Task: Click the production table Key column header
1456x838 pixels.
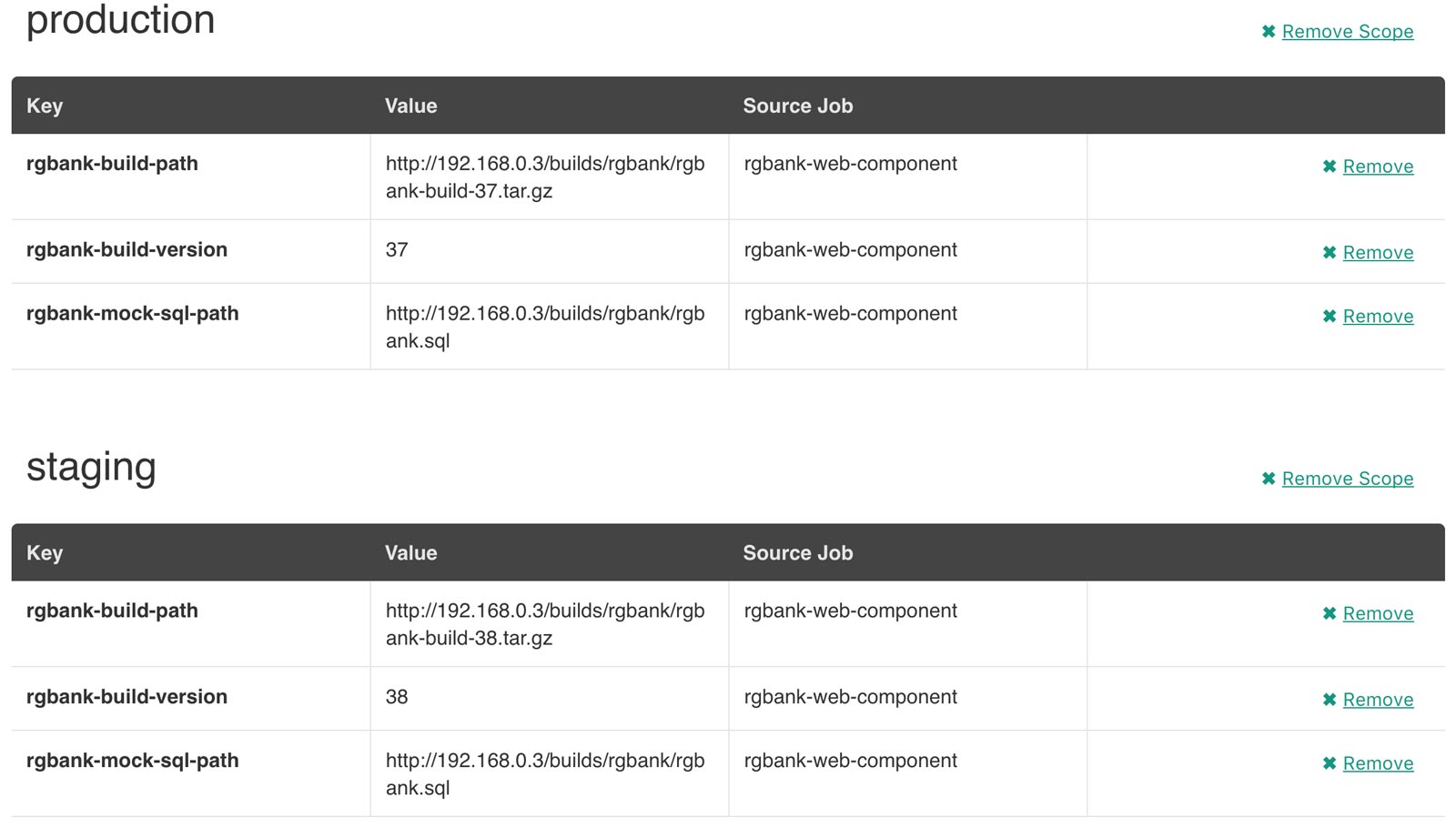Action: click(x=45, y=106)
